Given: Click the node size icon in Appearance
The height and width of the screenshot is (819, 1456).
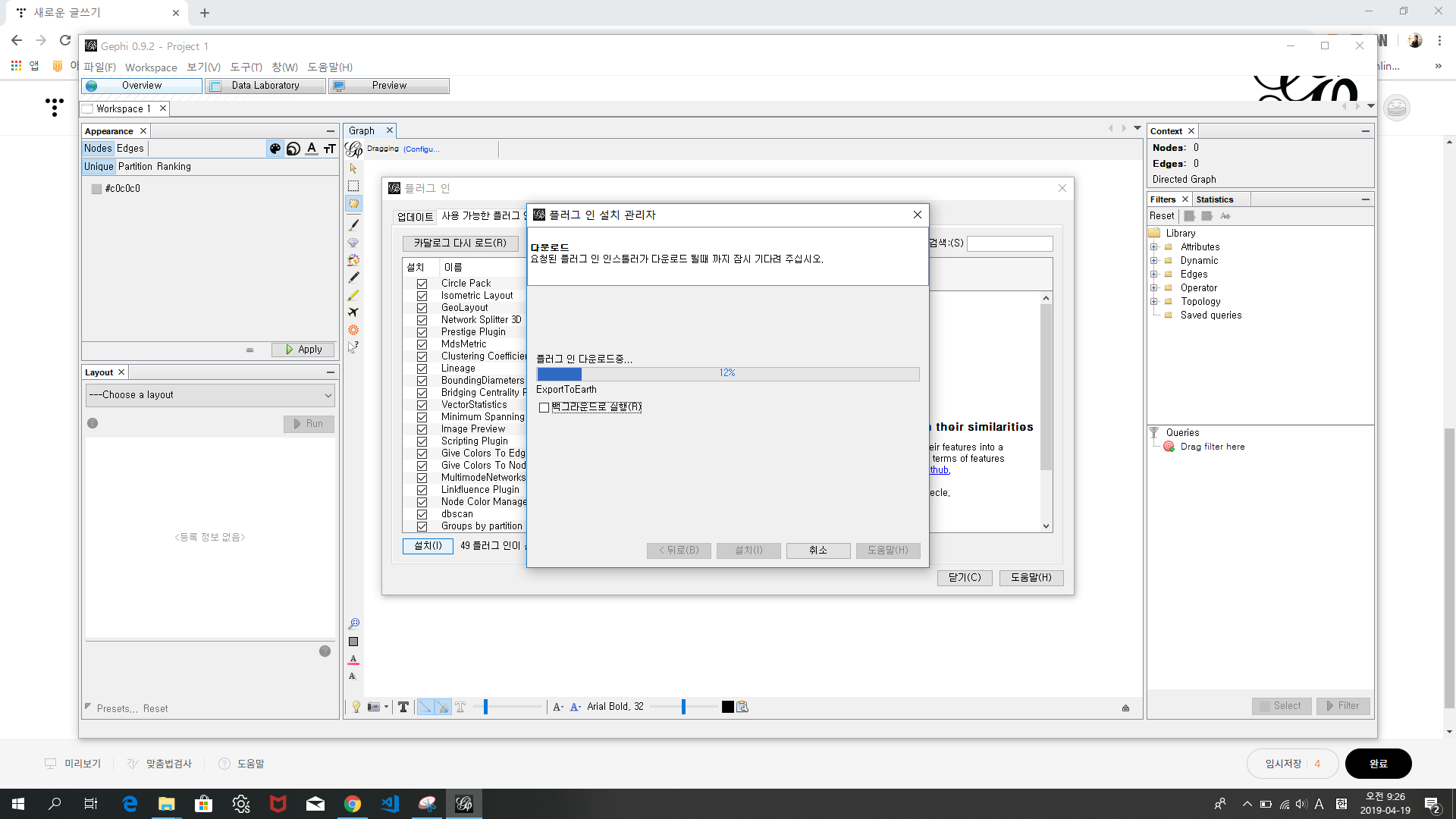Looking at the screenshot, I should pyautogui.click(x=293, y=149).
